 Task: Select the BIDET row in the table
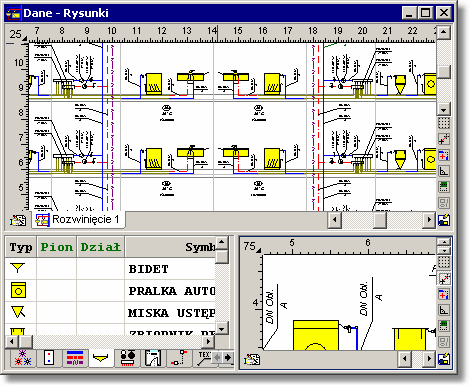(110, 269)
